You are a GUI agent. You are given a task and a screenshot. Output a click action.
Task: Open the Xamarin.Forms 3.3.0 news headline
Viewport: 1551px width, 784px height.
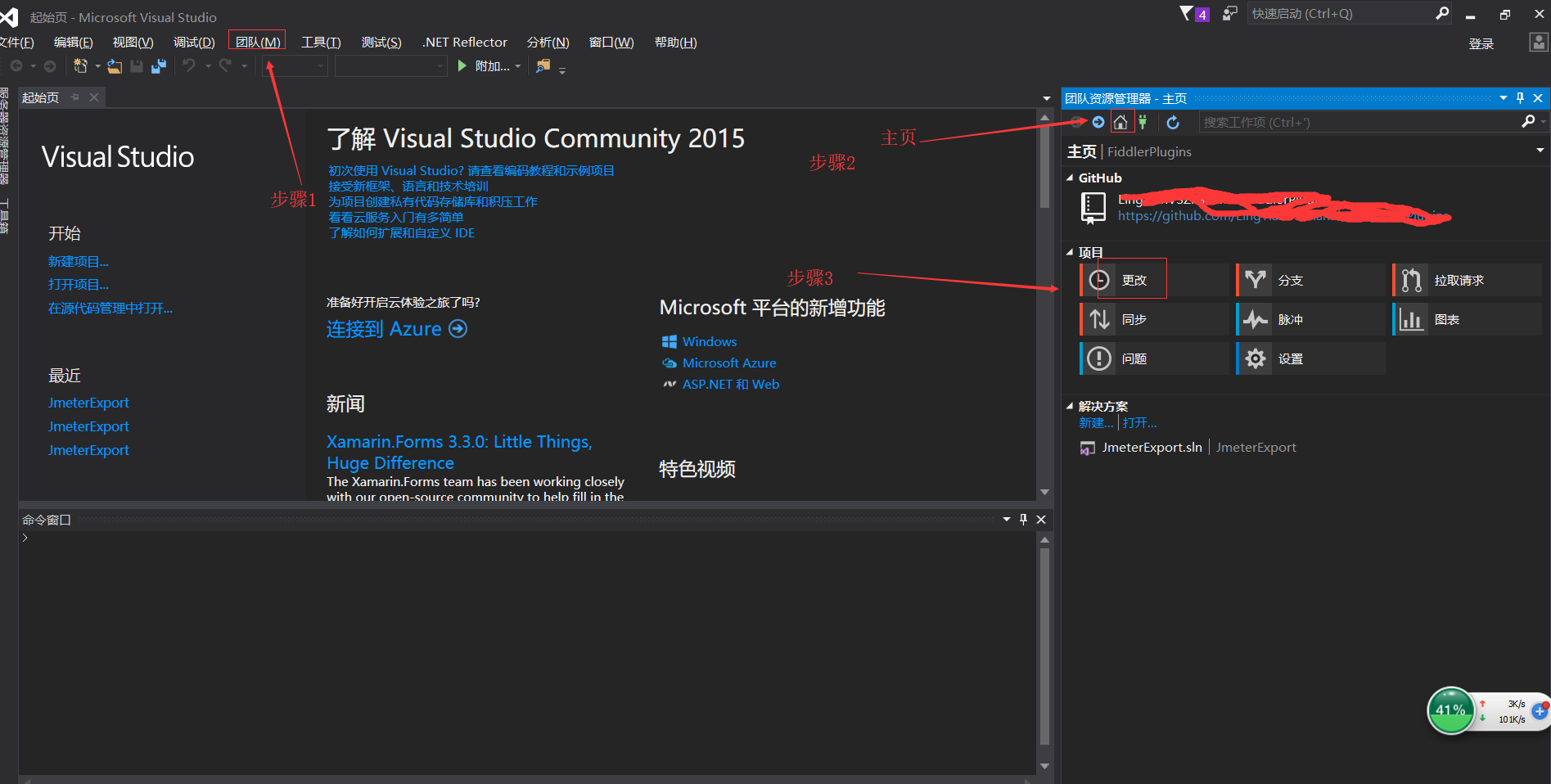(x=459, y=453)
